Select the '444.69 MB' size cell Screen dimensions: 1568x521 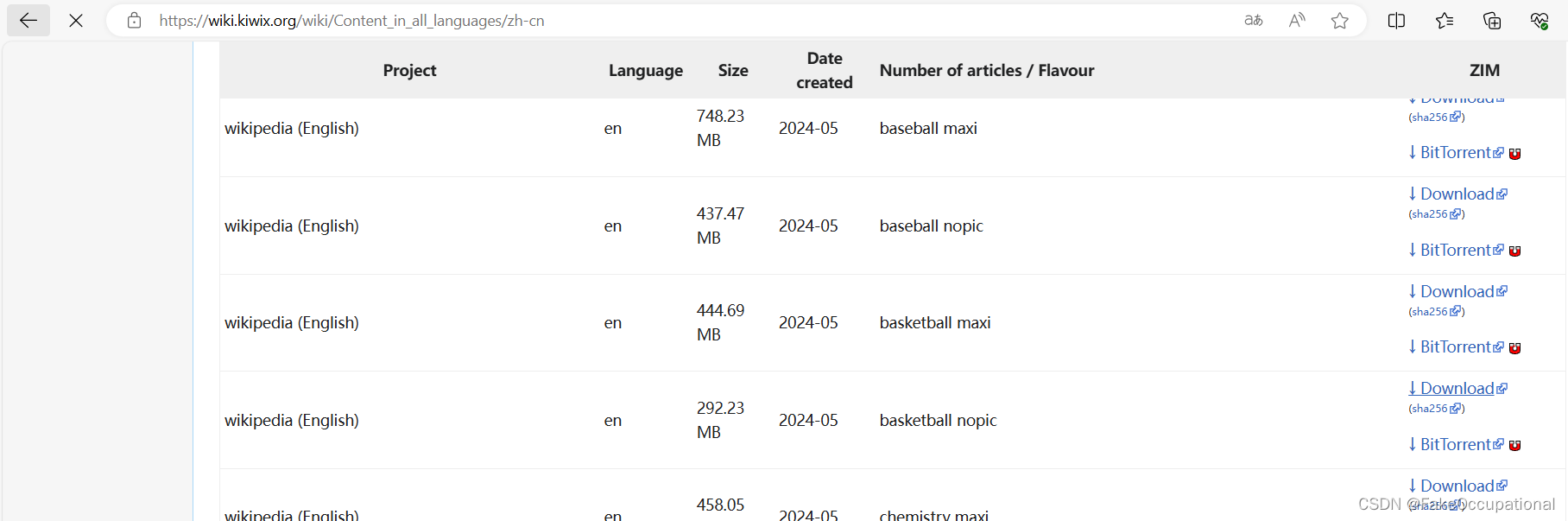(720, 322)
